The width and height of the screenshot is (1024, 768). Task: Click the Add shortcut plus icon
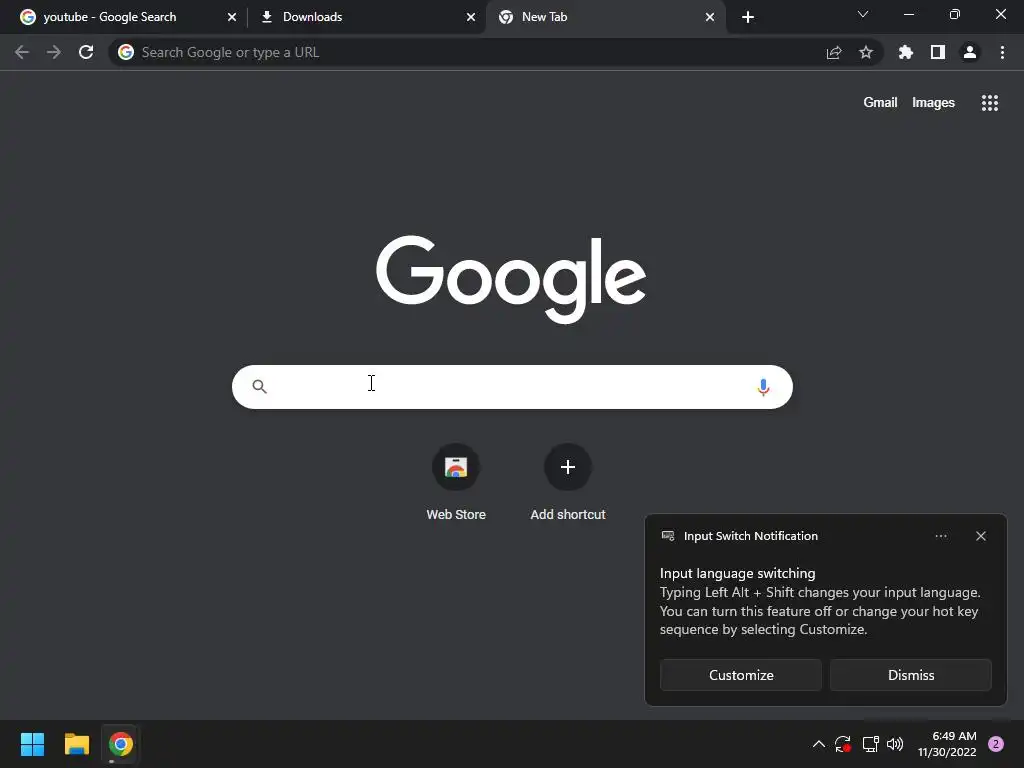click(568, 467)
